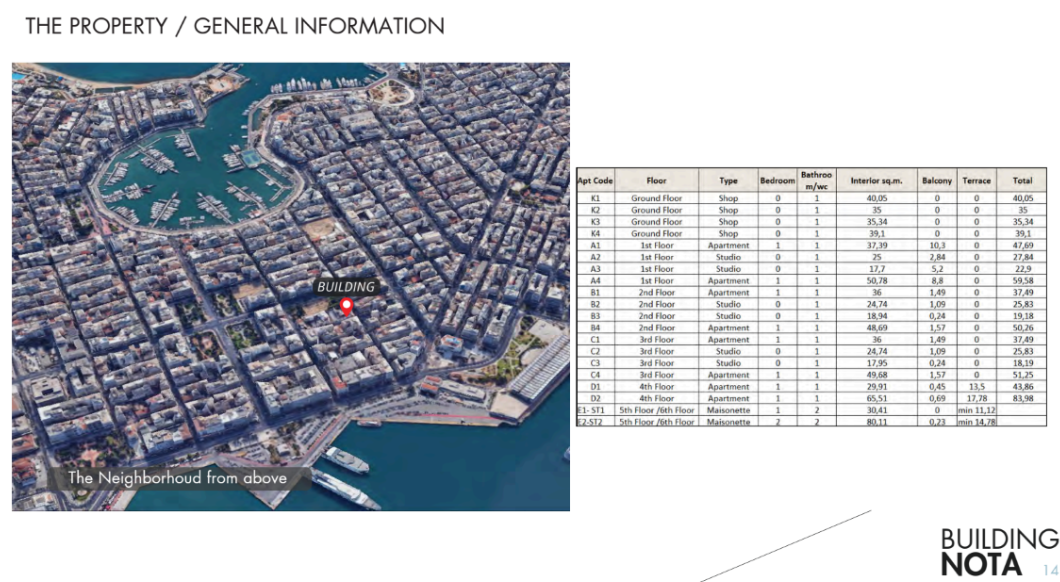Select the slide title 'THE PROPERTY / GENERAL INFORMATION'
The height and width of the screenshot is (582, 1060).
point(235,27)
